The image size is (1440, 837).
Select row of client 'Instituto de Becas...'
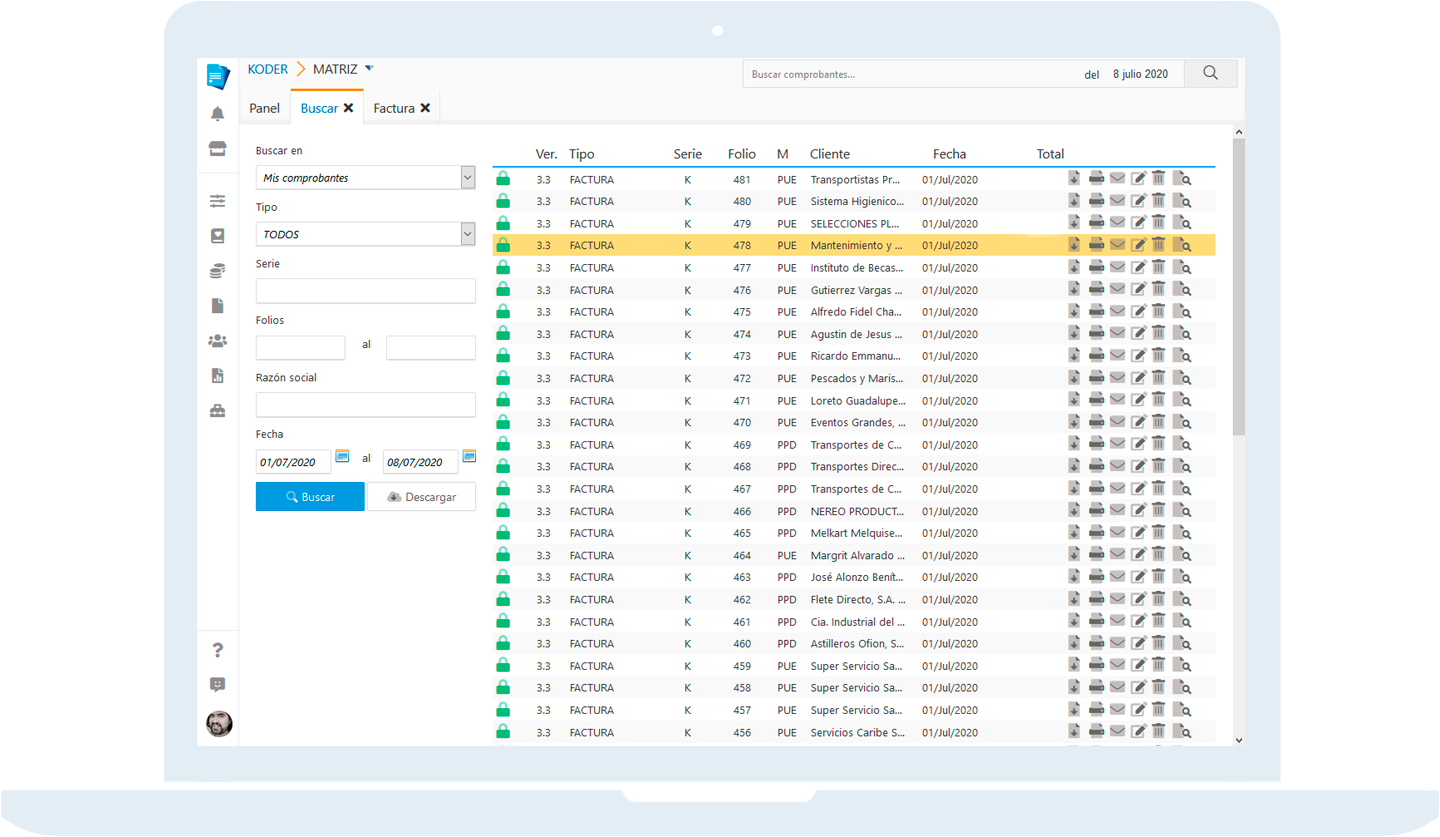point(854,267)
